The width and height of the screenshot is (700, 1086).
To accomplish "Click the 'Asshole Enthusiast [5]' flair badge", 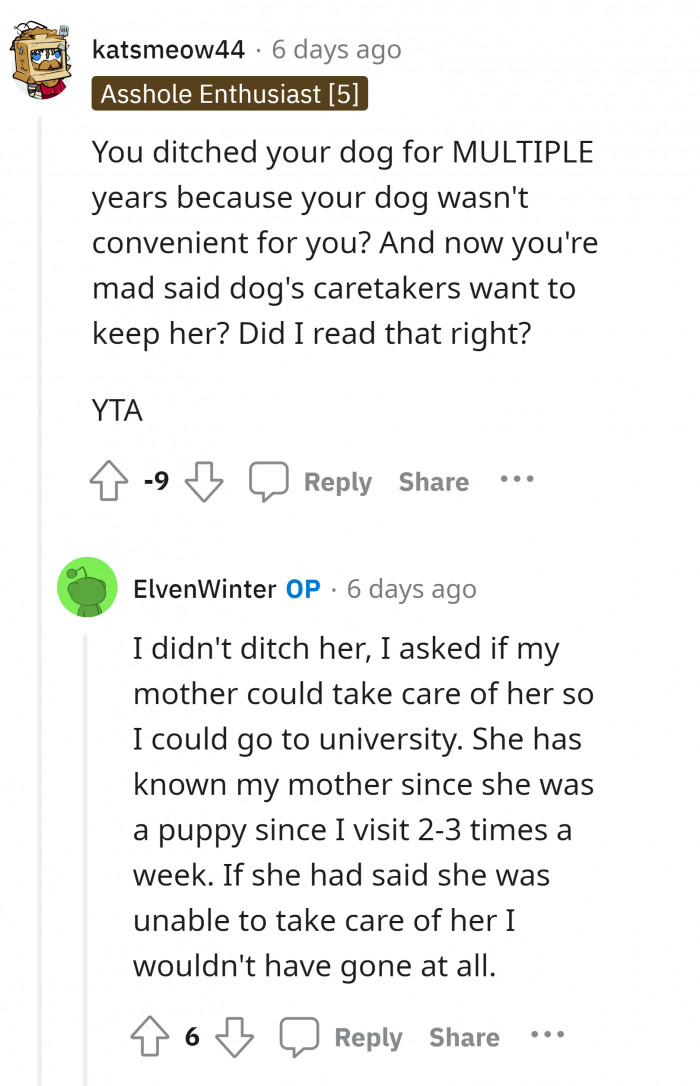I will [229, 94].
